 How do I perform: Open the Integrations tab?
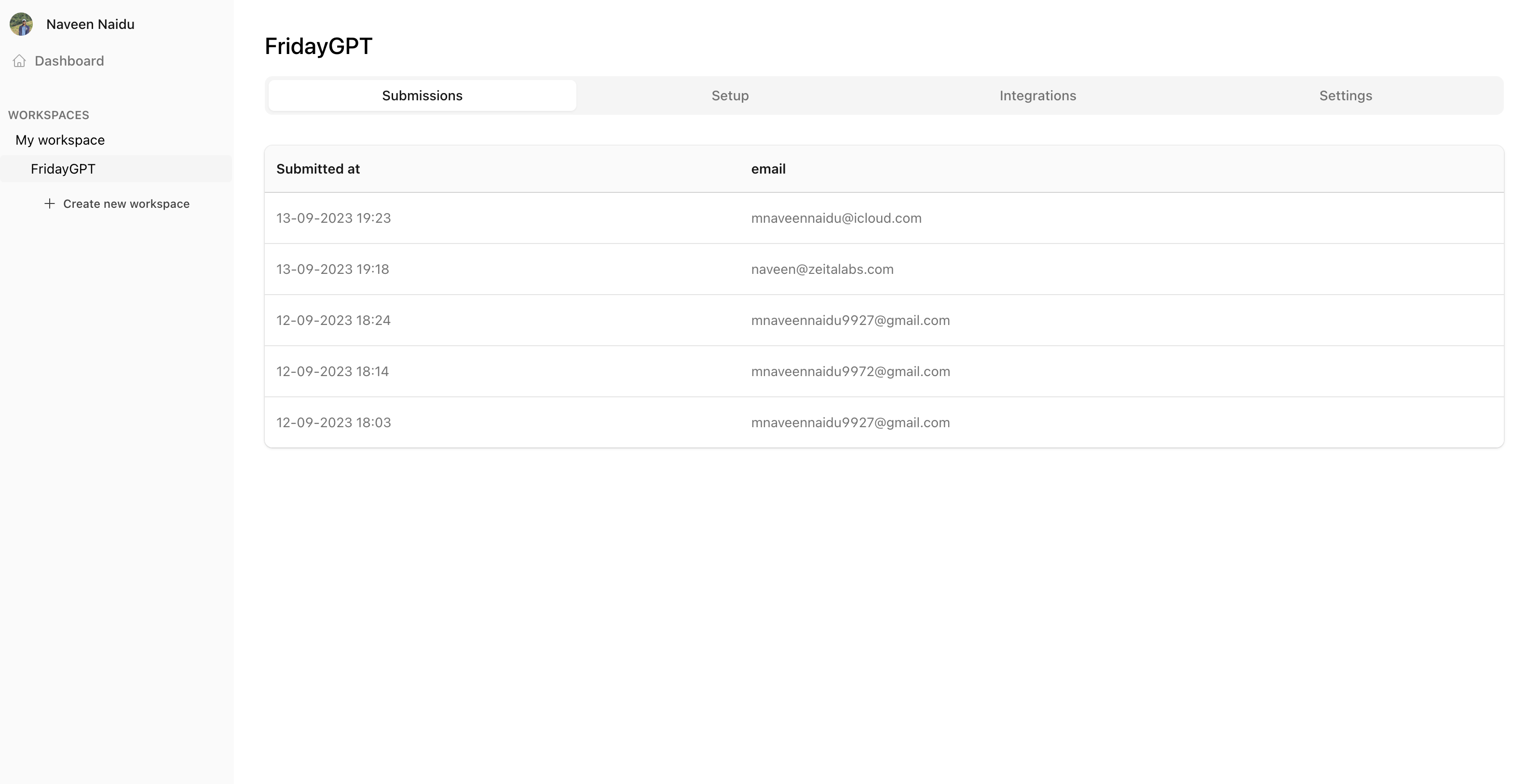[1037, 95]
